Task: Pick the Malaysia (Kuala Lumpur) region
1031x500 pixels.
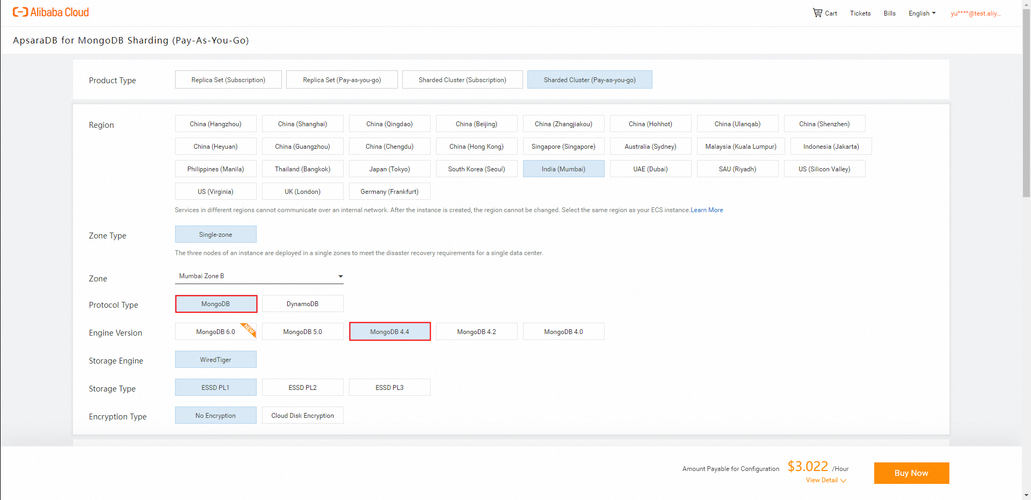Action: click(741, 146)
